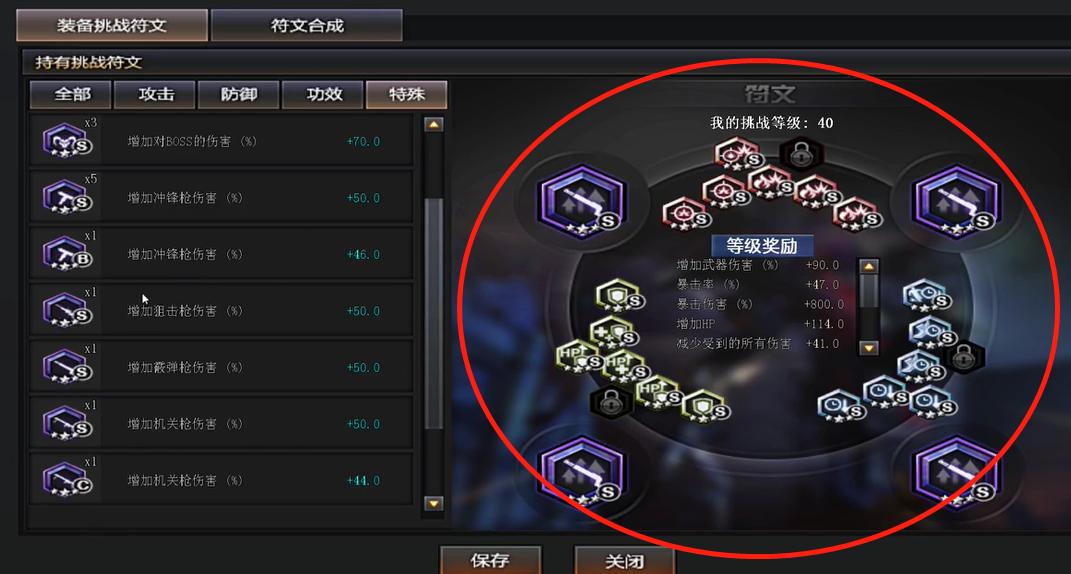This screenshot has height=574, width=1071.
Task: Click the rune list scrollbar thumb
Action: 434,313
